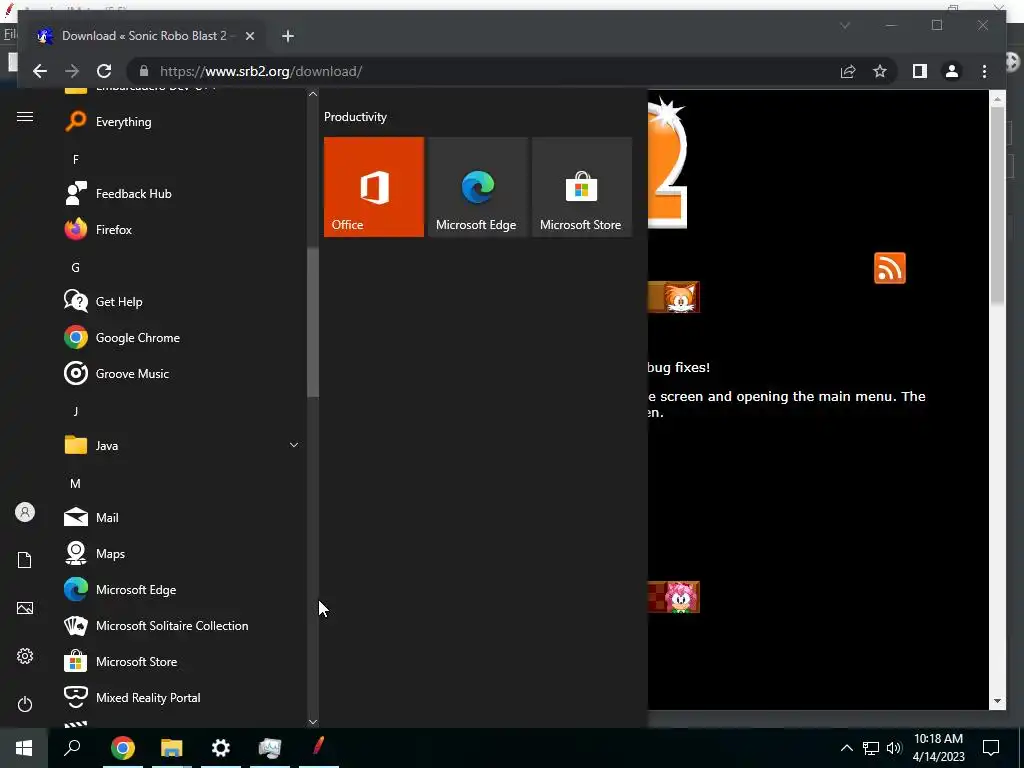The image size is (1024, 768).
Task: Click the Windows Start button
Action: tap(24, 748)
